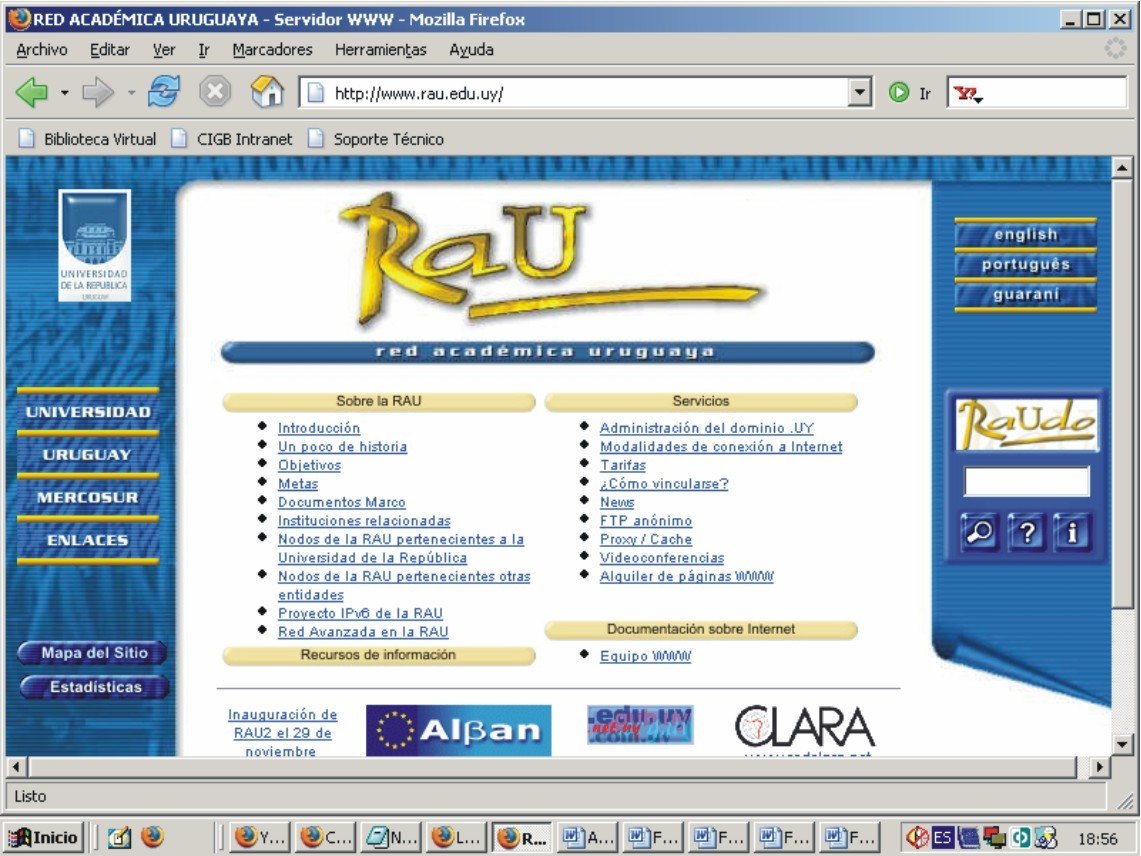Open the Inicio start button
Screen dimensions: 1141x856
click(x=42, y=838)
